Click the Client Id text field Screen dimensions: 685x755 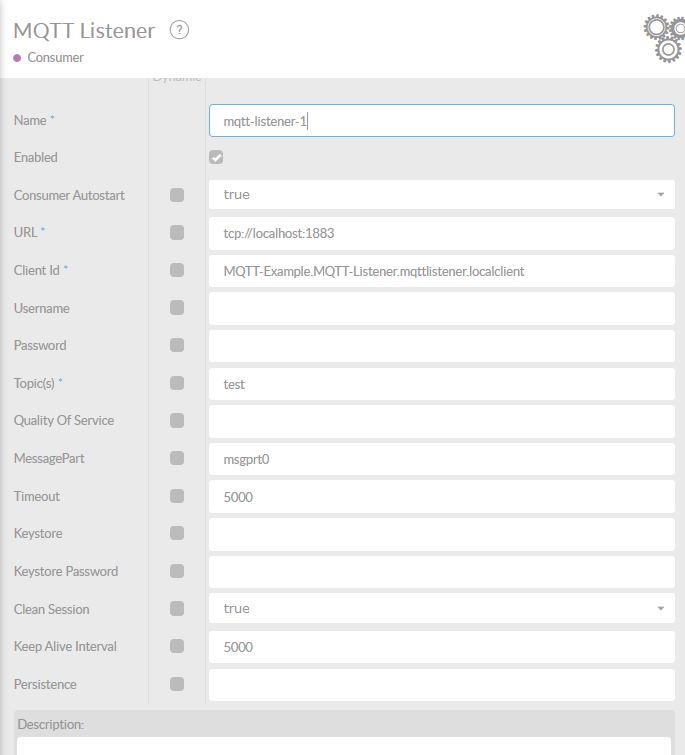441,271
